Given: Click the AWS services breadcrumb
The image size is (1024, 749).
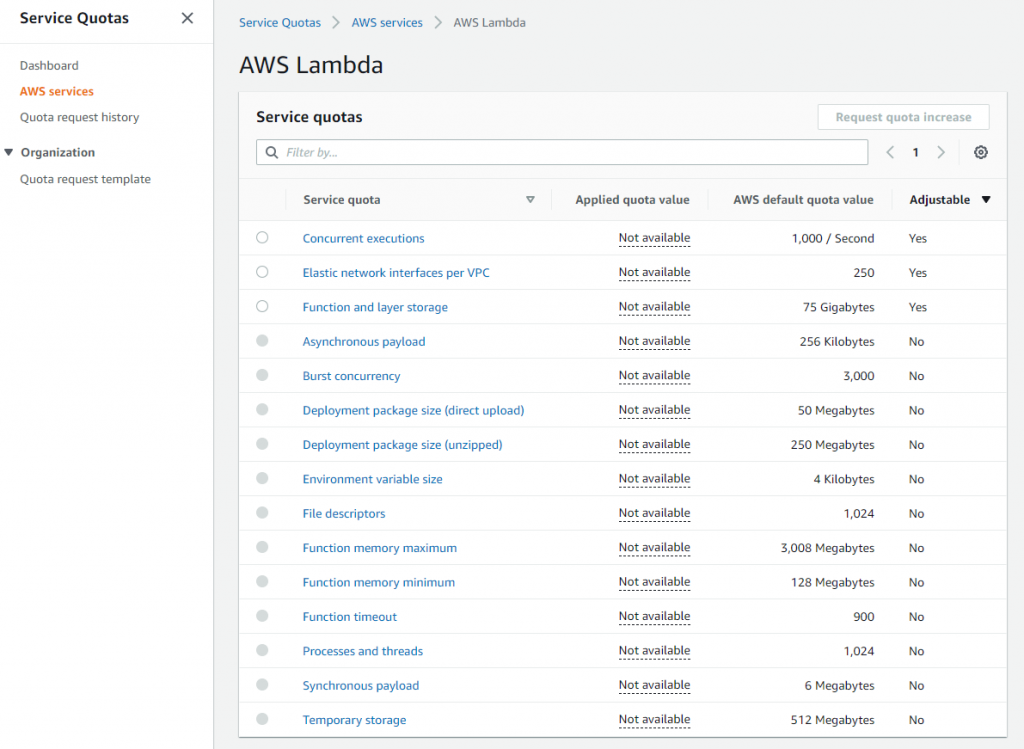Looking at the screenshot, I should click(x=387, y=22).
